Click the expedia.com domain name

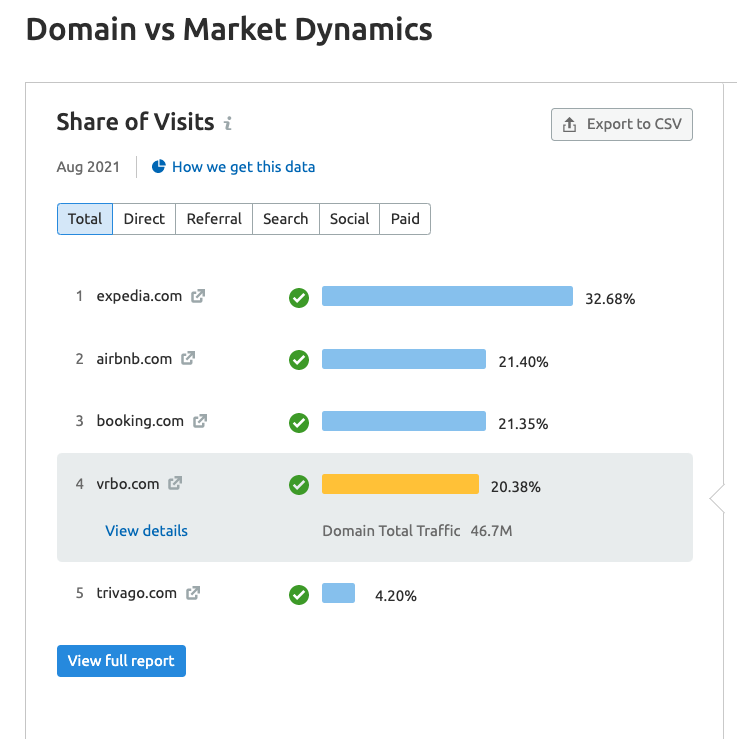tap(139, 296)
